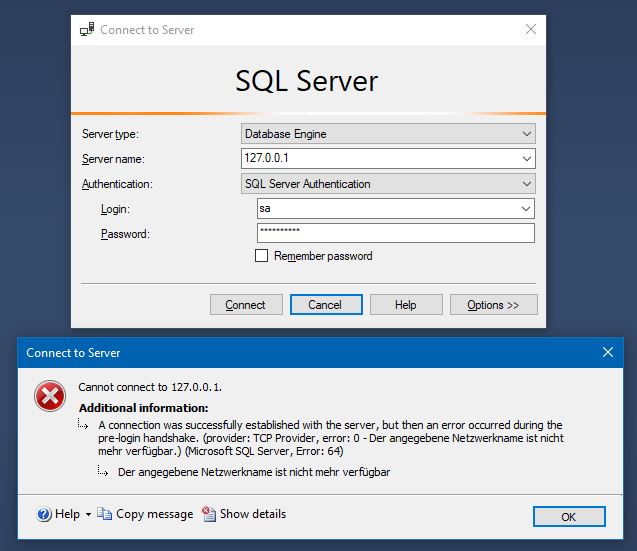This screenshot has height=551, width=637.
Task: Close the error message dialog
Action: click(x=607, y=352)
